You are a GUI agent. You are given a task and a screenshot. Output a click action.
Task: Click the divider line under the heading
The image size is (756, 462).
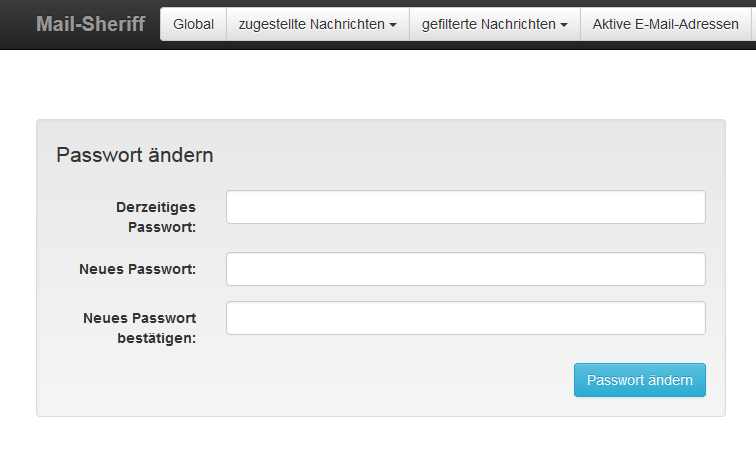[381, 170]
